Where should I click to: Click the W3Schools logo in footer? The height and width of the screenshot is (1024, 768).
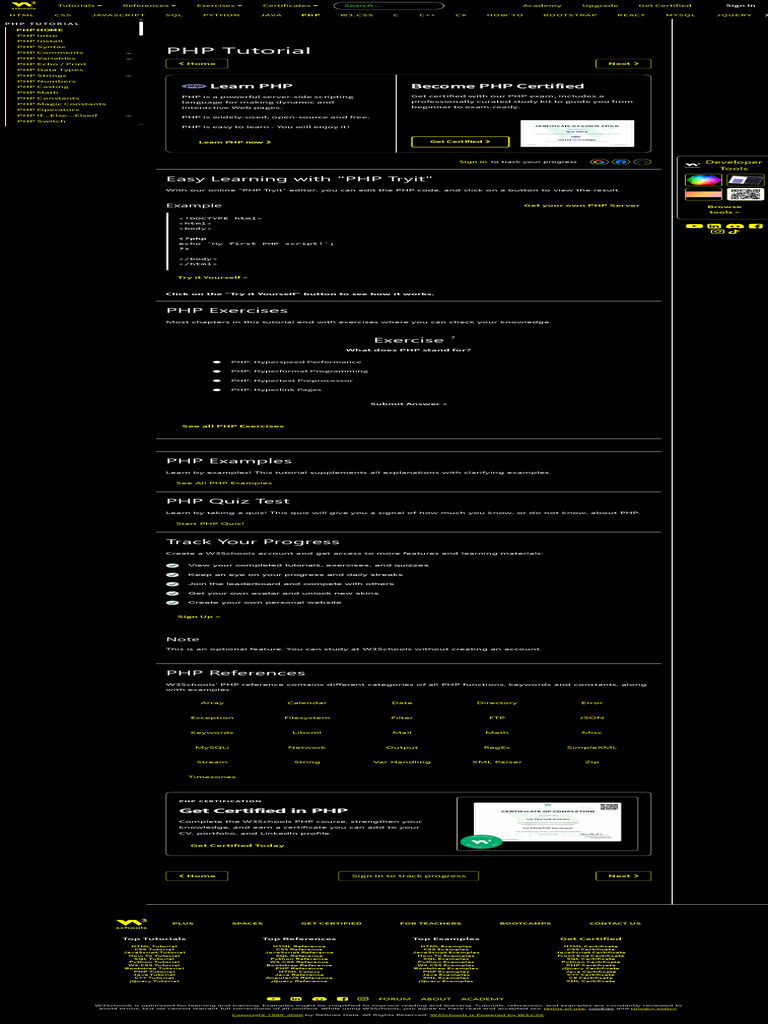(x=131, y=923)
